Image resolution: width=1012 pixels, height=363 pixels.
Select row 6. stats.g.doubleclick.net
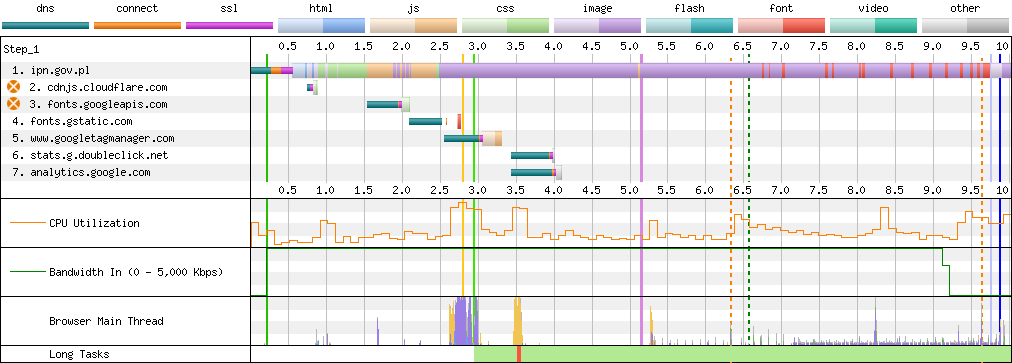tap(125, 156)
